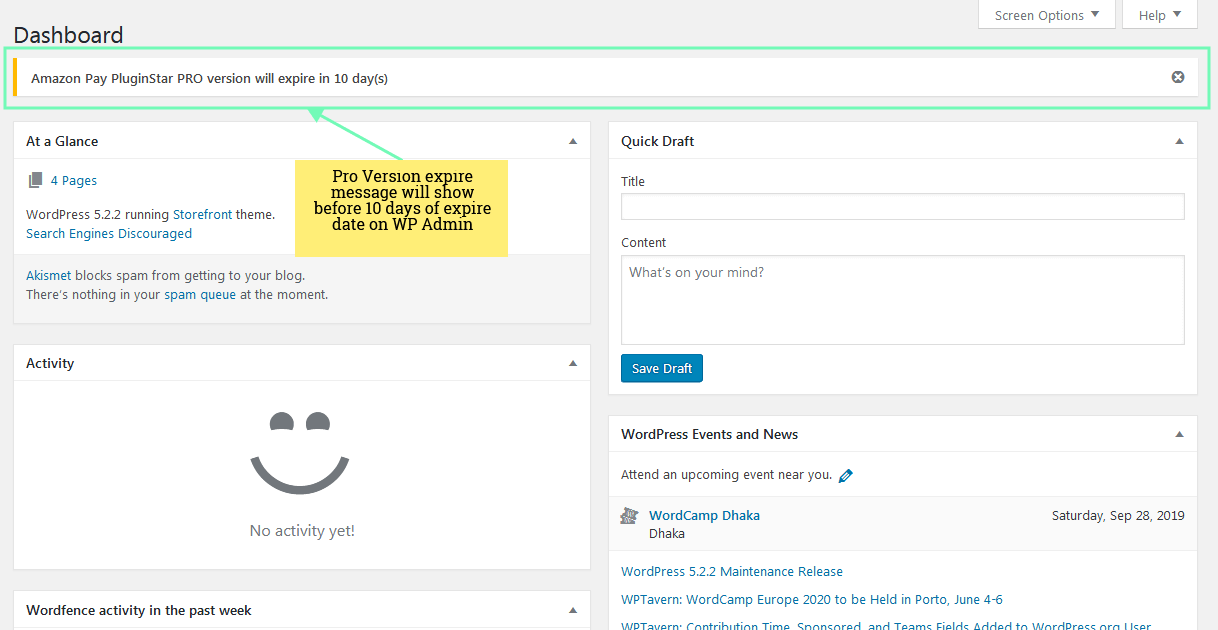
Task: Open the Help dropdown tab
Action: tap(1160, 15)
